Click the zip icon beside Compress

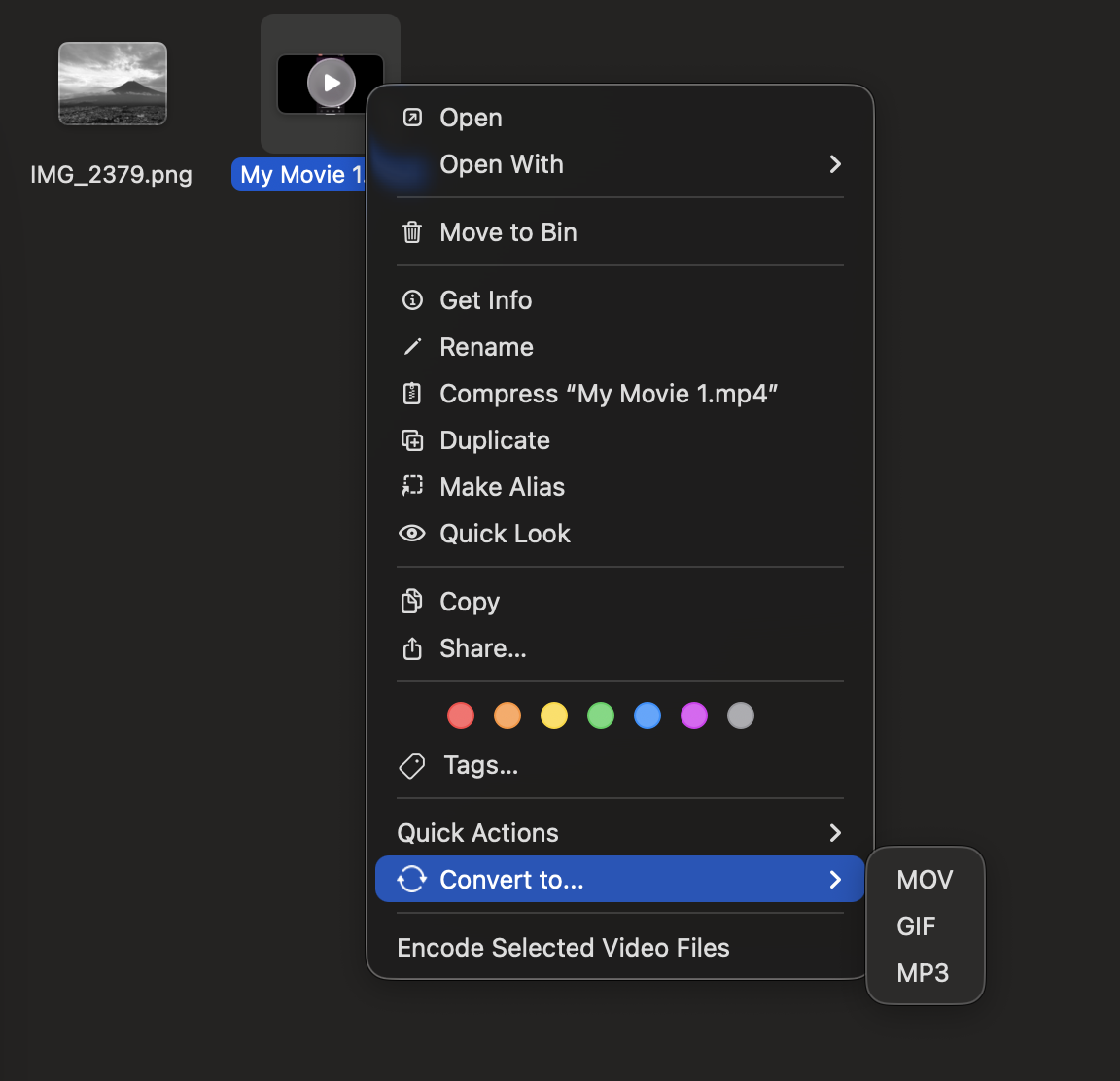(412, 393)
